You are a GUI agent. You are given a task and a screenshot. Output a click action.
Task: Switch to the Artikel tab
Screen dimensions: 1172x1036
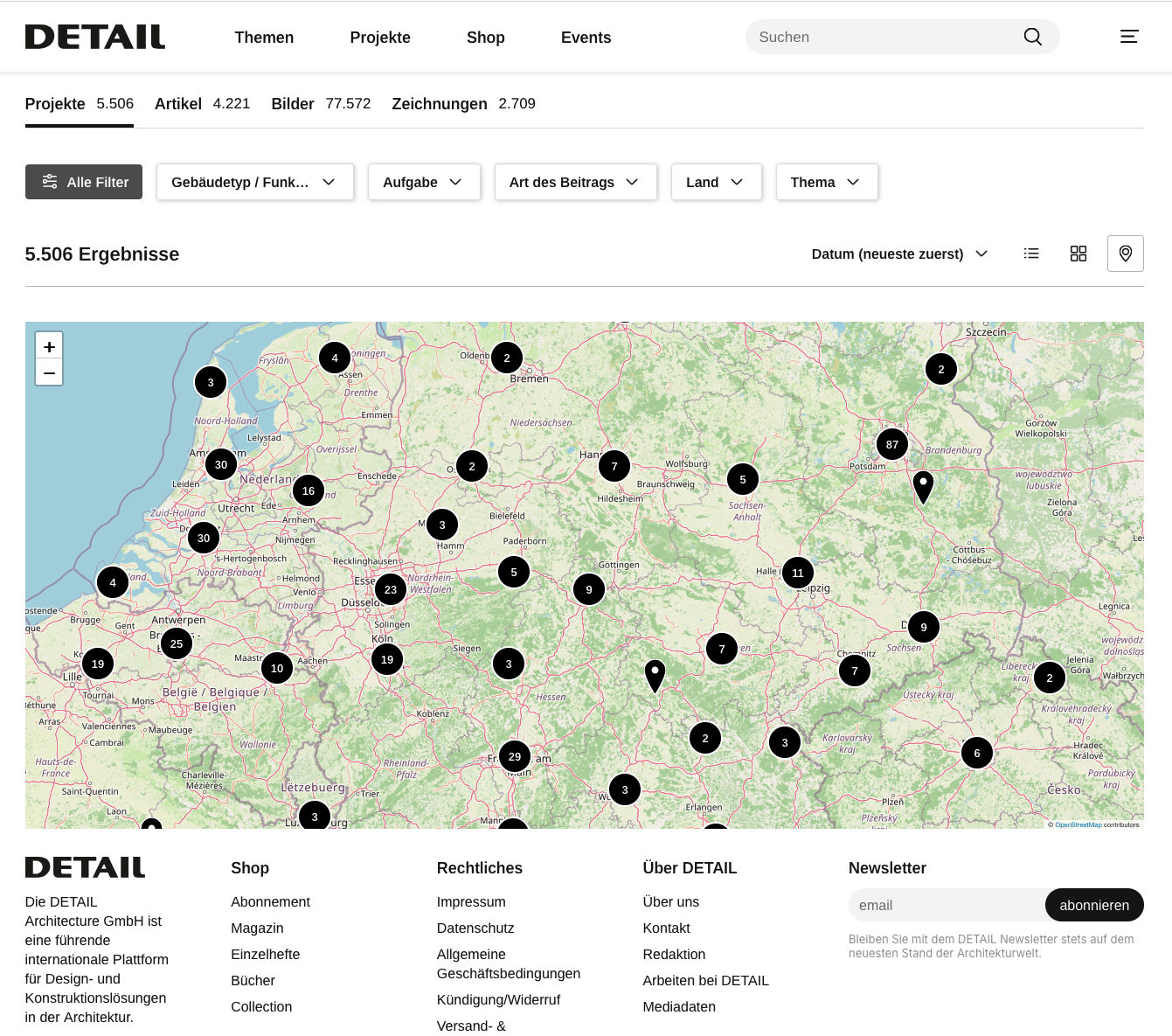(202, 104)
